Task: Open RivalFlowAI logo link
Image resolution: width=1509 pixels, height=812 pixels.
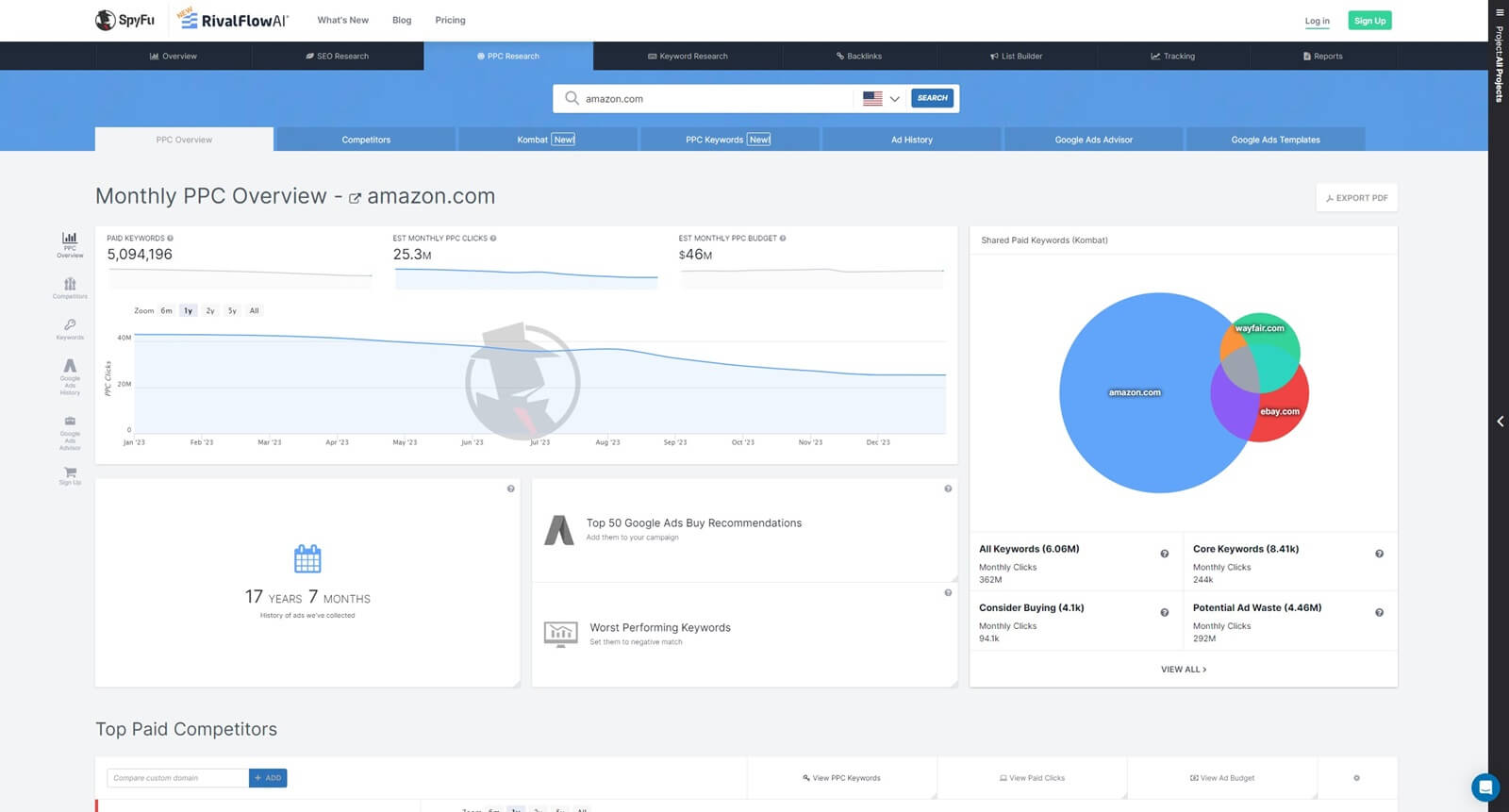Action: 233,20
